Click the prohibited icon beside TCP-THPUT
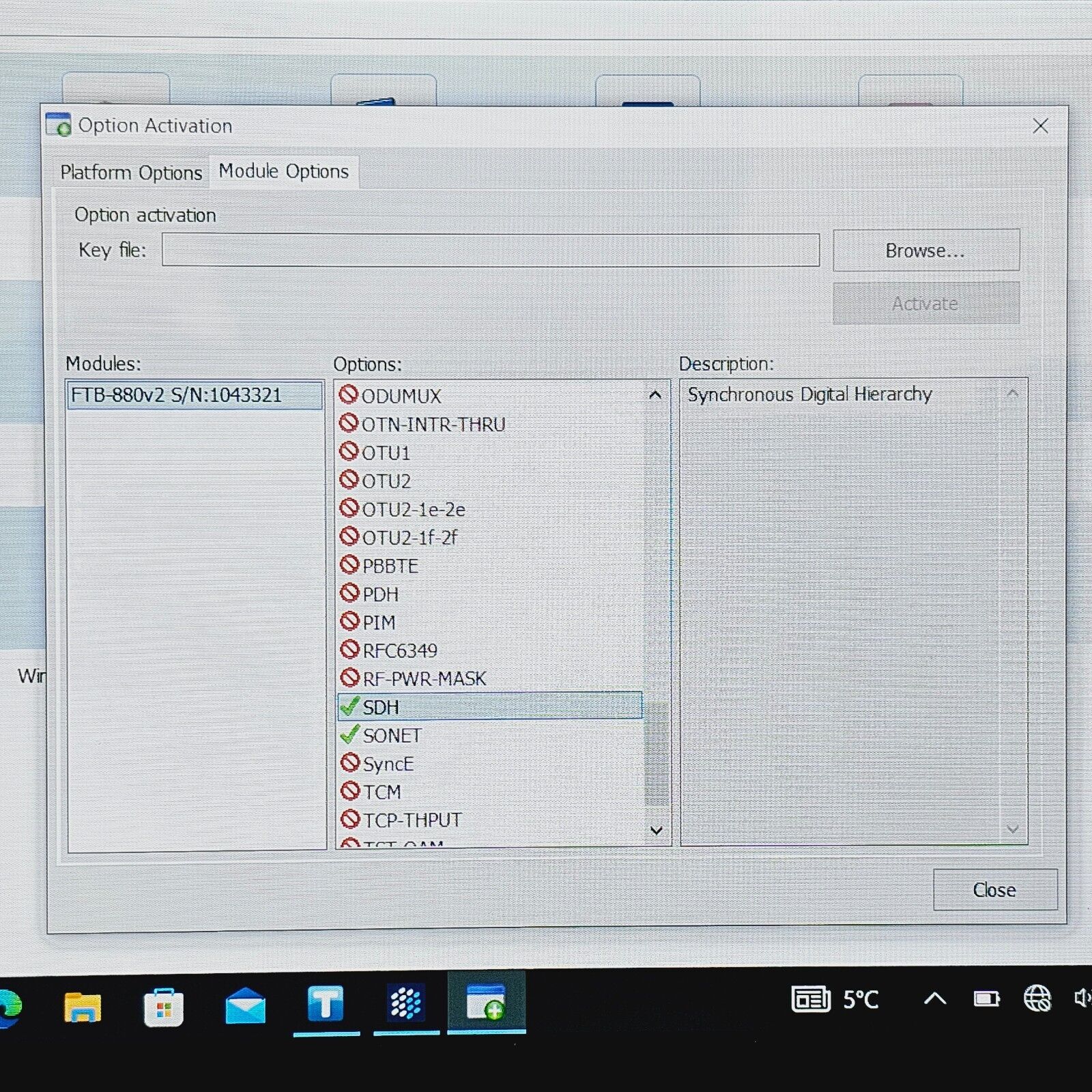The height and width of the screenshot is (1092, 1092). click(350, 818)
